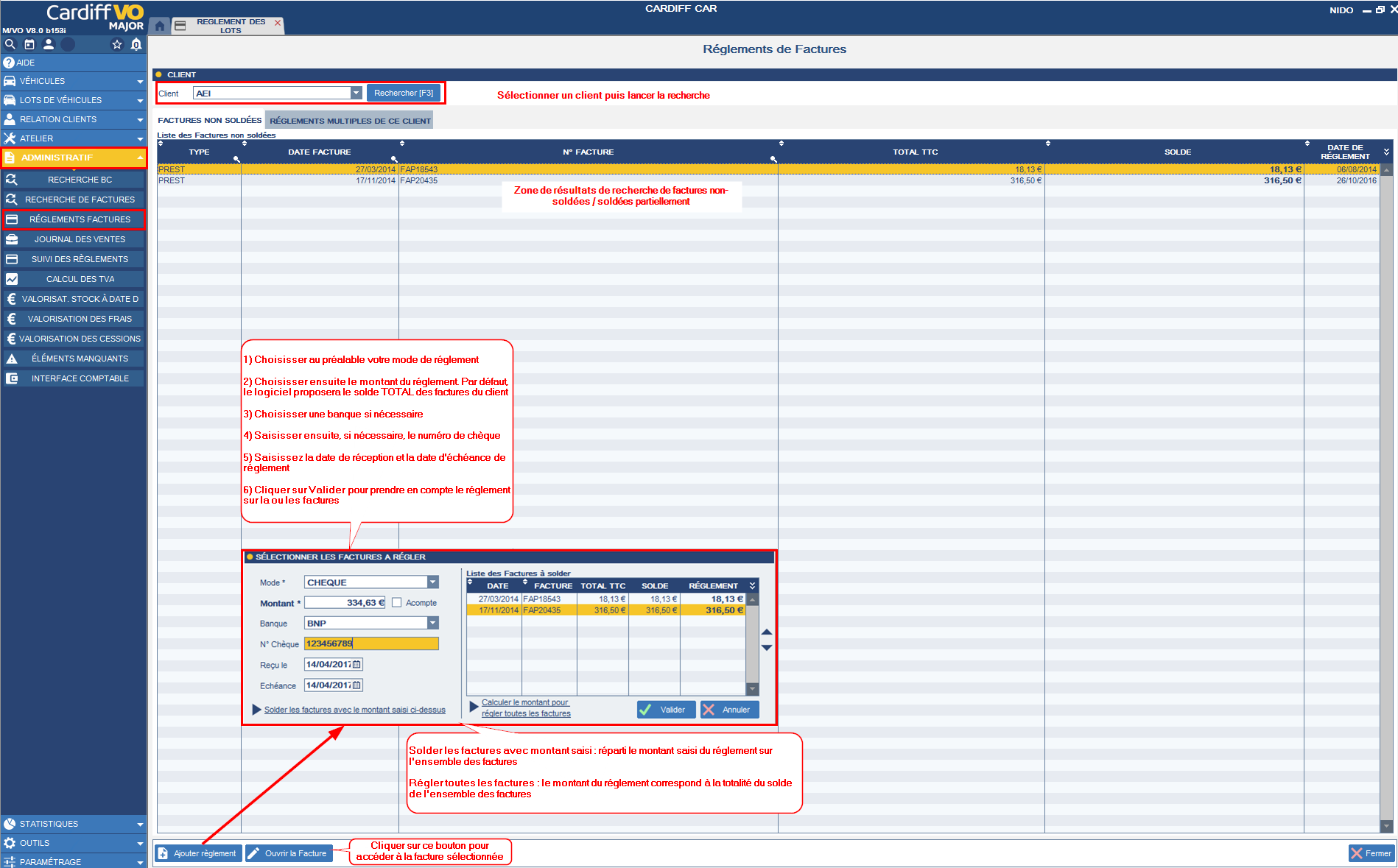Move the selected invoice up with arrow

coord(767,632)
